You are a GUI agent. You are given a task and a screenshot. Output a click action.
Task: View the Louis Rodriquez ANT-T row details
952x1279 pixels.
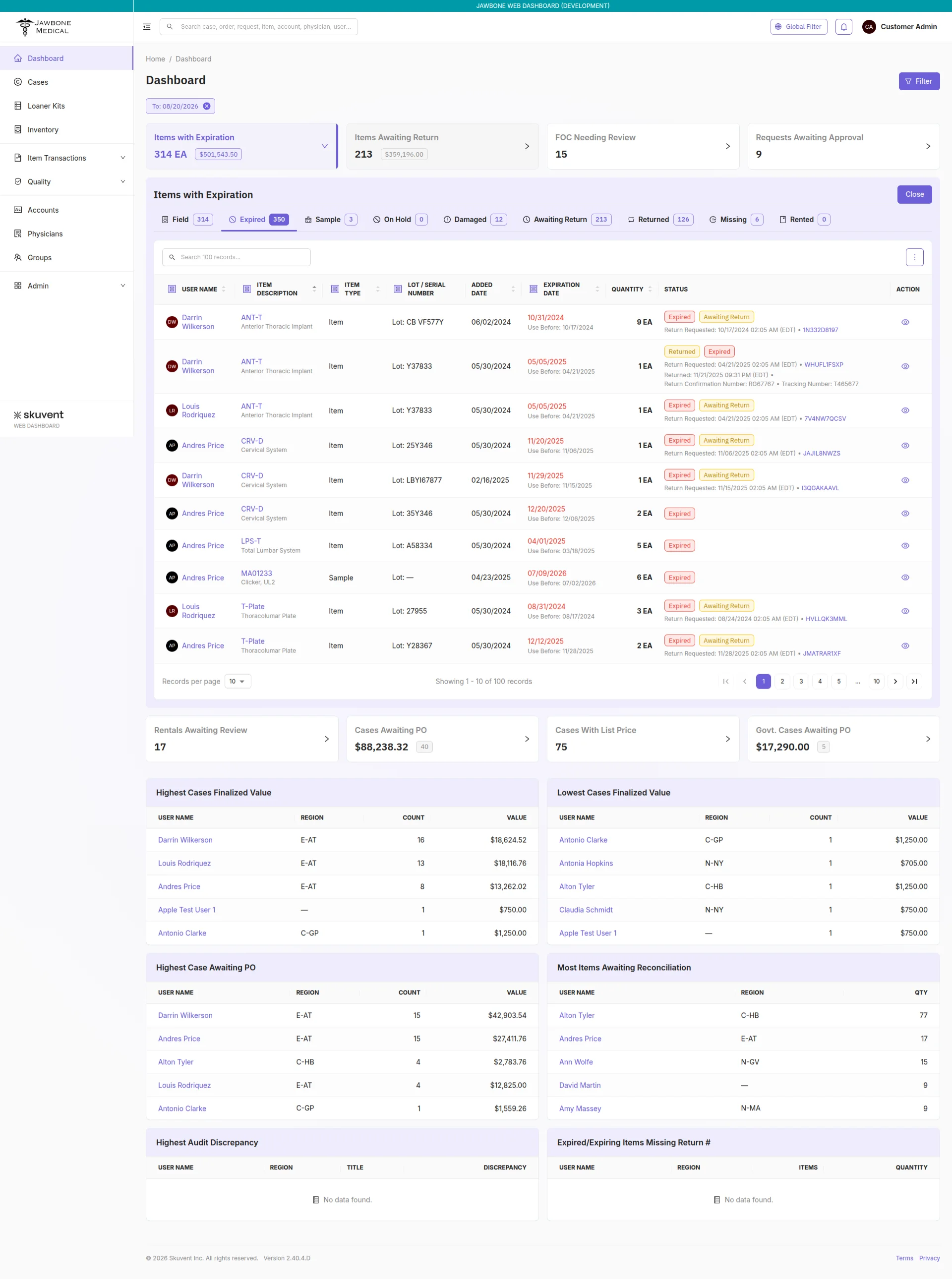click(905, 410)
